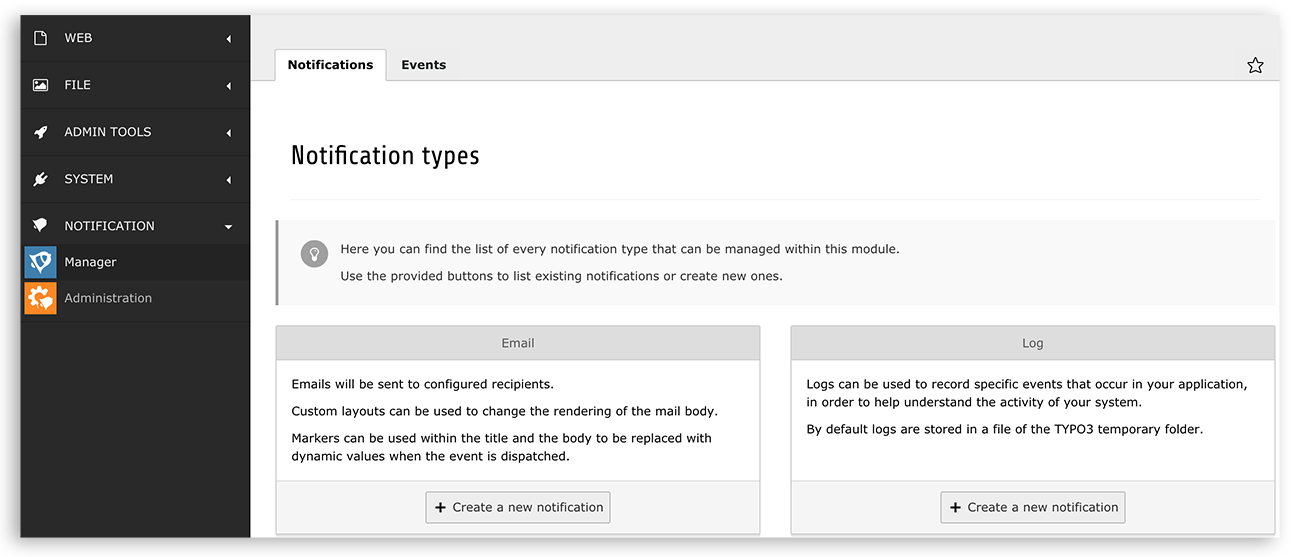
Task: Click the FILE module image icon
Action: coord(41,85)
